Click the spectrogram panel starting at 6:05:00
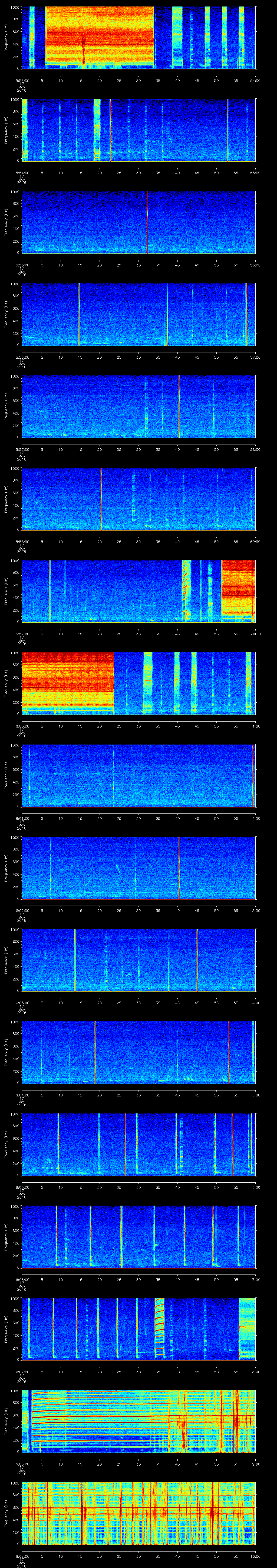This screenshot has width=277, height=1568. (138, 1145)
